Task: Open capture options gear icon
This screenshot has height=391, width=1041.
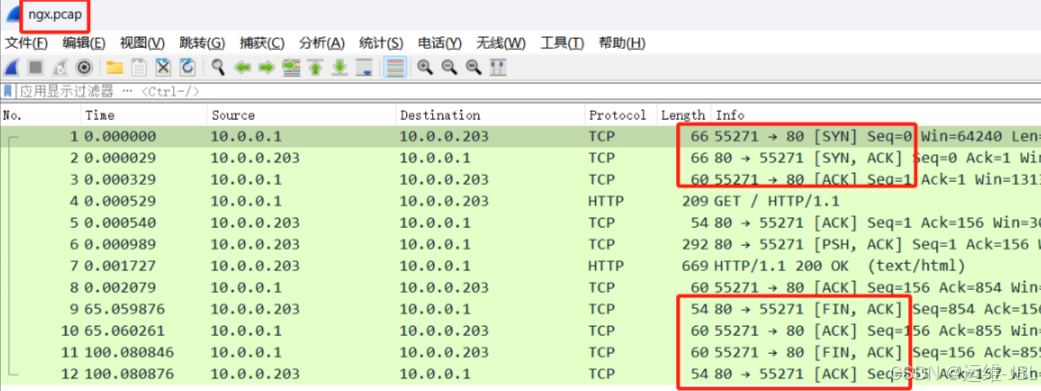Action: click(84, 67)
